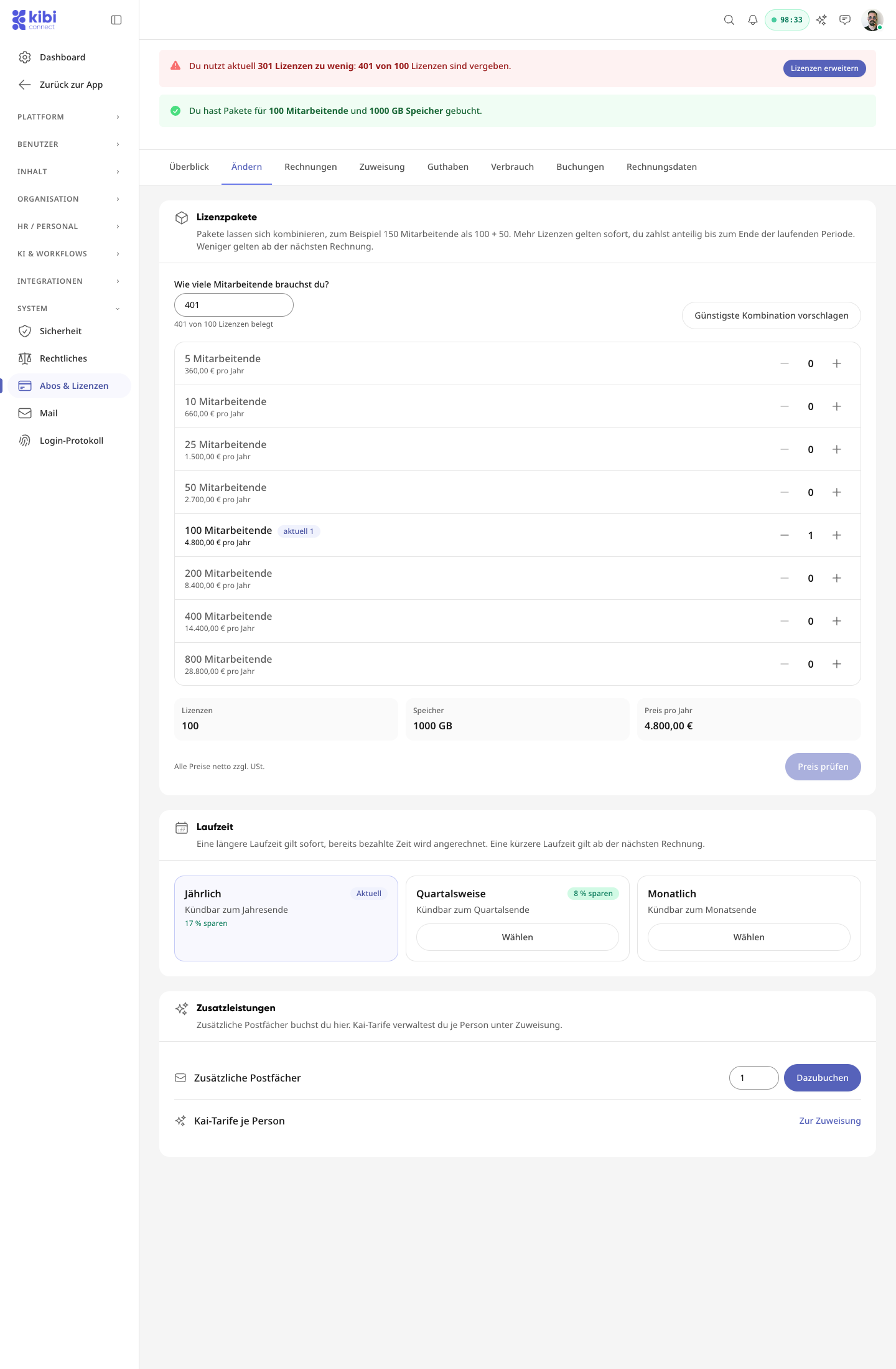Screen dimensions: 896x1369
Task: Open Rechtliches in the sidebar
Action: pos(69,358)
